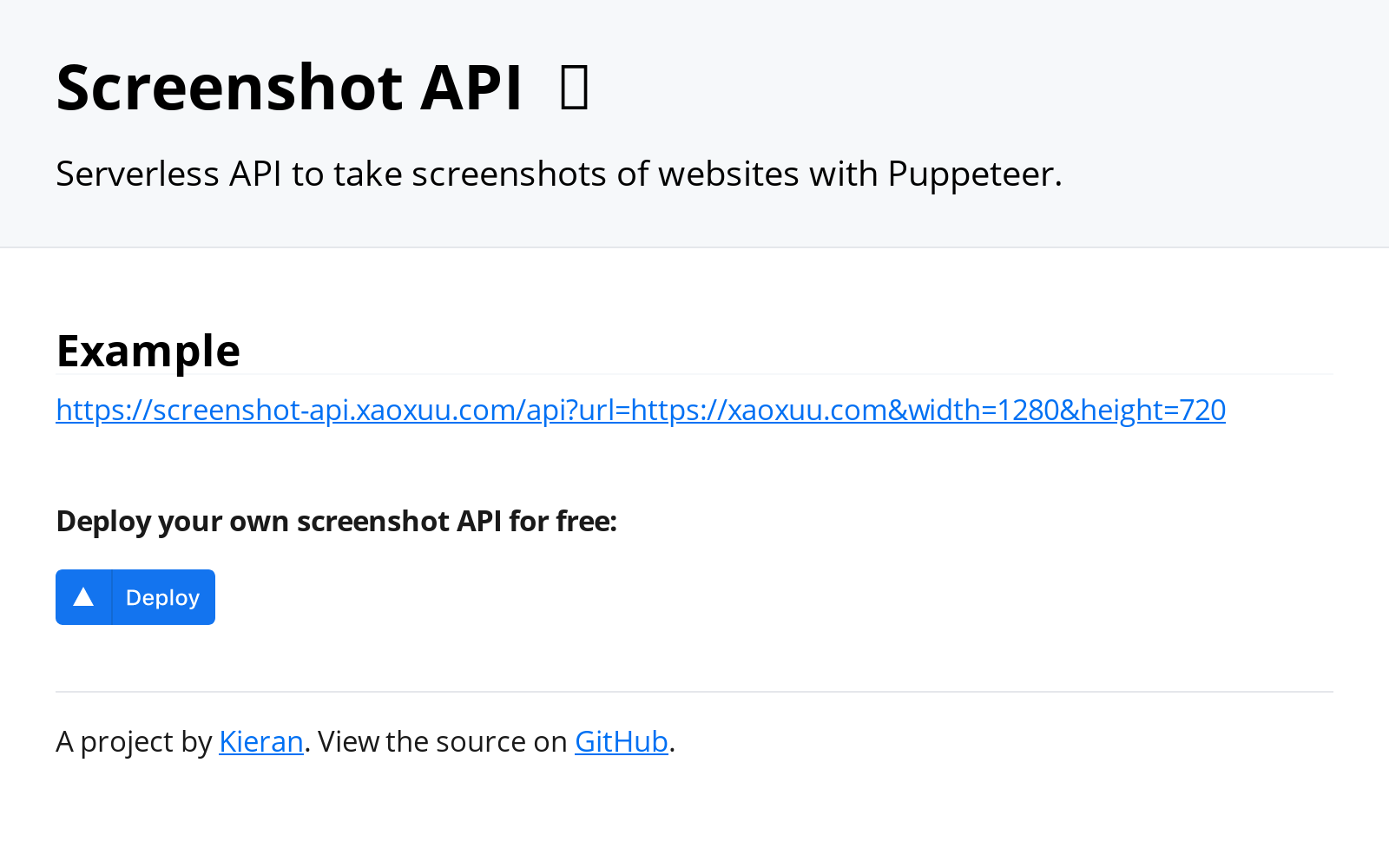Click the horizontal divider above the footer

click(694, 692)
